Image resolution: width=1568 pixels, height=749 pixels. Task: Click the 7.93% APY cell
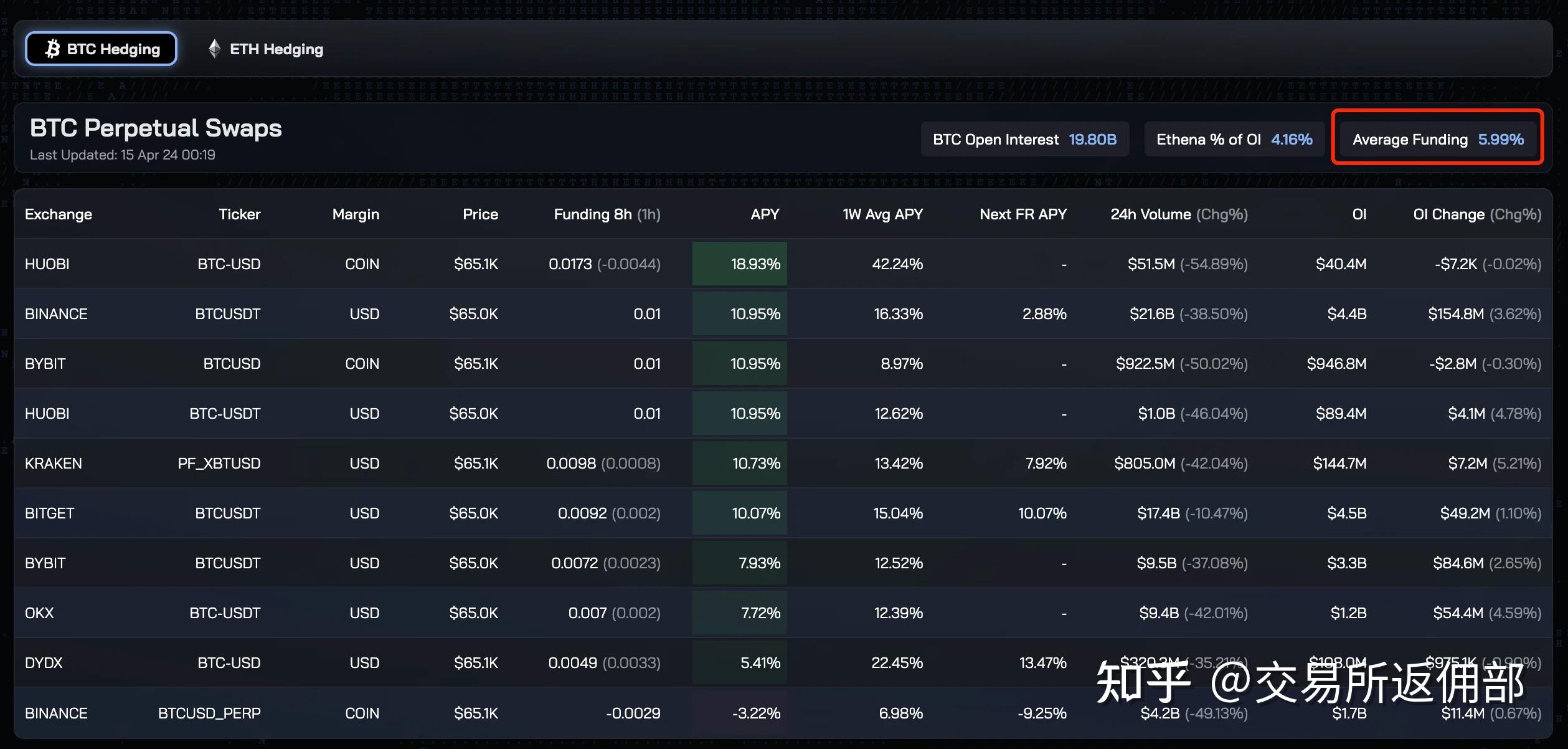pos(740,563)
